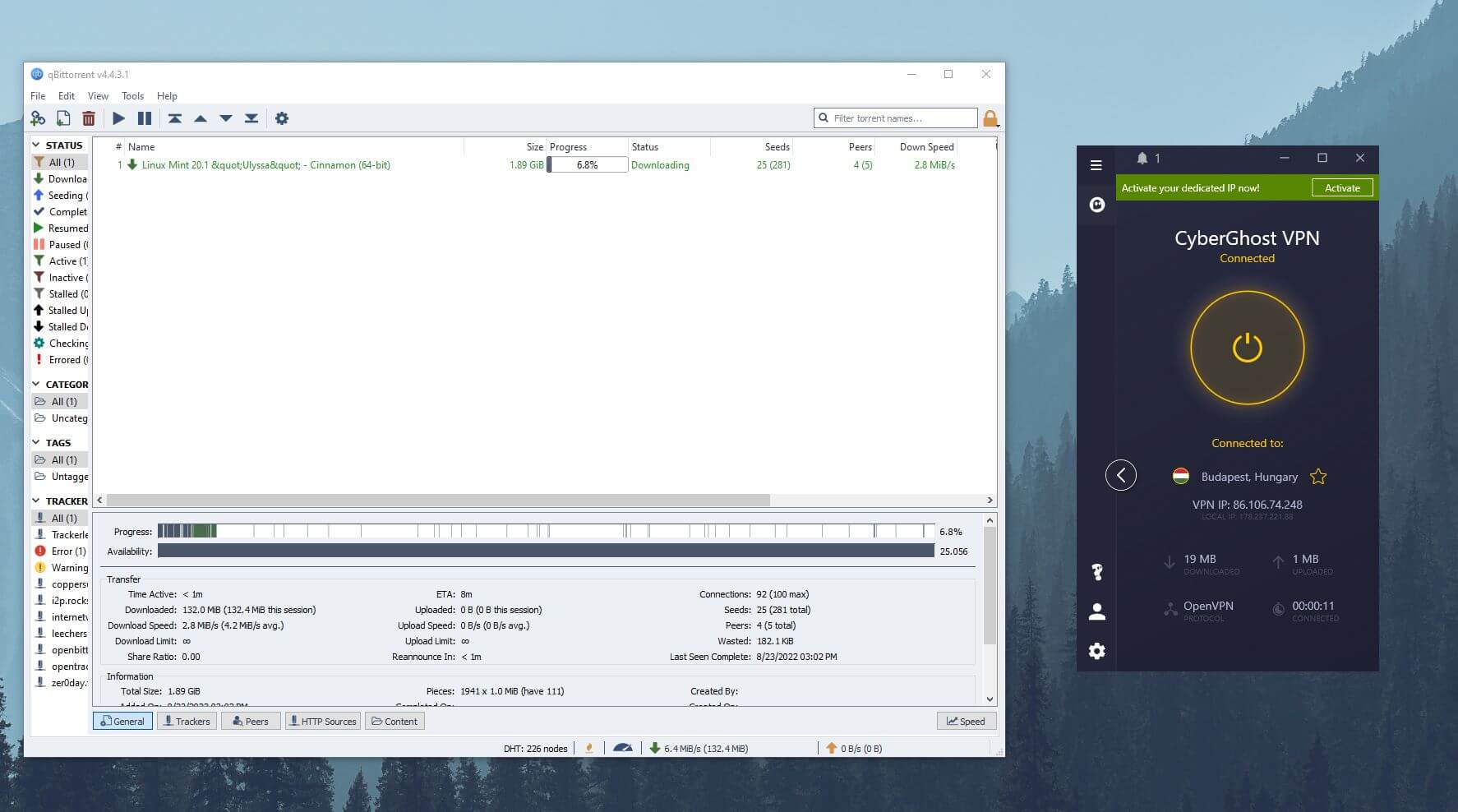Viewport: 1458px width, 812px height.
Task: Open qBittorrent options gear icon
Action: click(x=282, y=118)
